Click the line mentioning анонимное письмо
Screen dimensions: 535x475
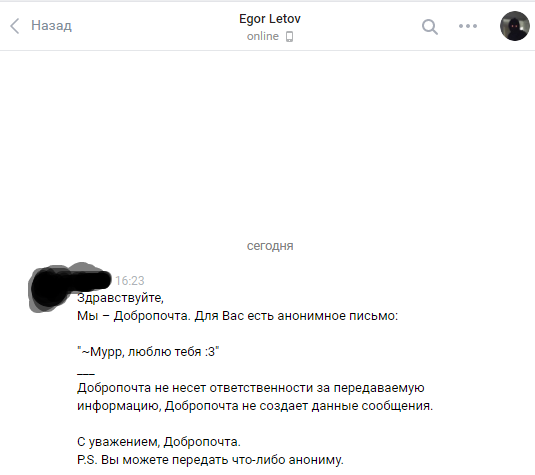[237, 316]
